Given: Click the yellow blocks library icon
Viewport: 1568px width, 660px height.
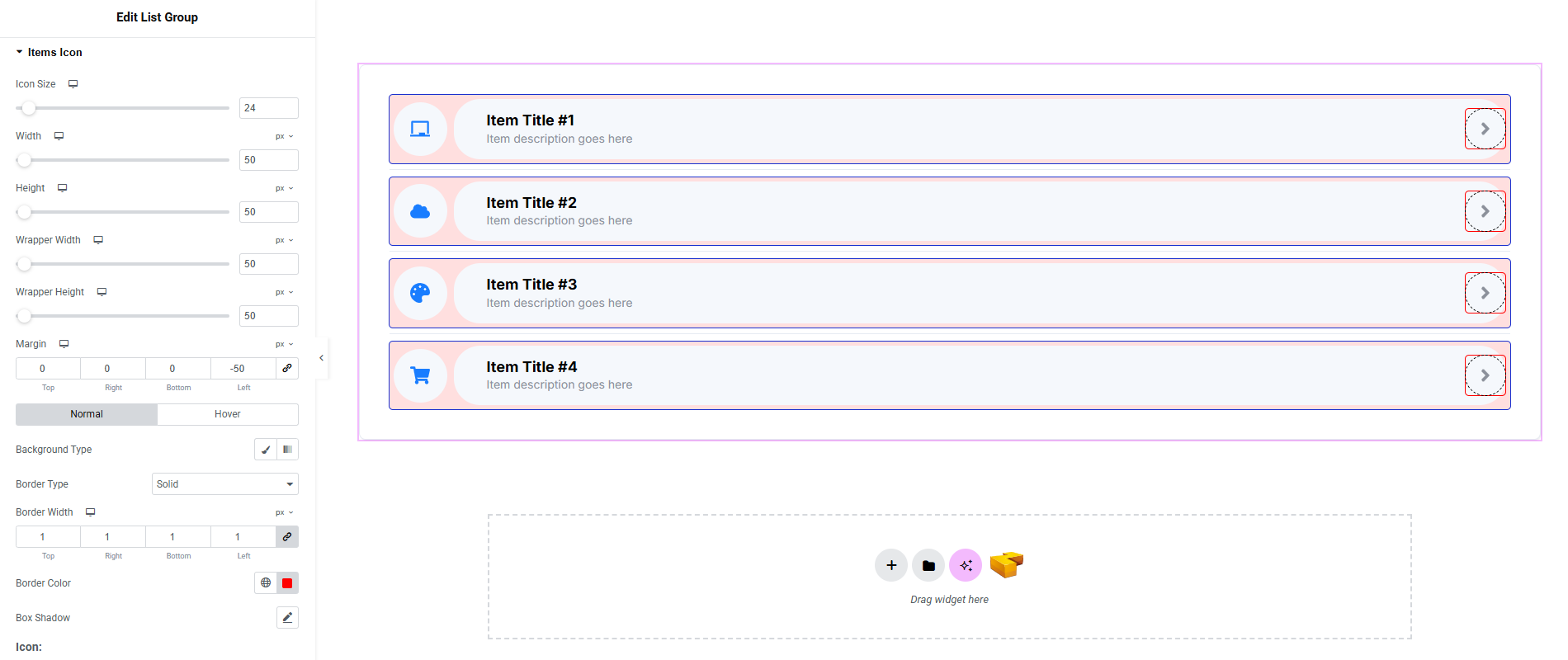Looking at the screenshot, I should tap(1006, 565).
